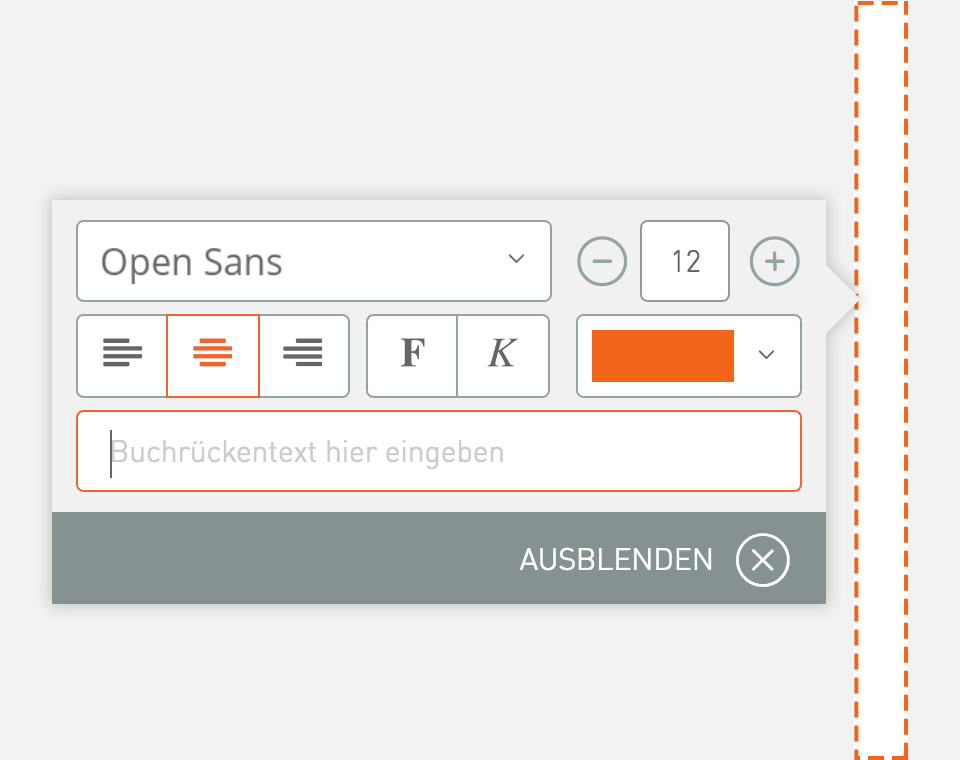Open the Open Sans font dropdown
Viewport: 960px width, 760px height.
point(313,261)
